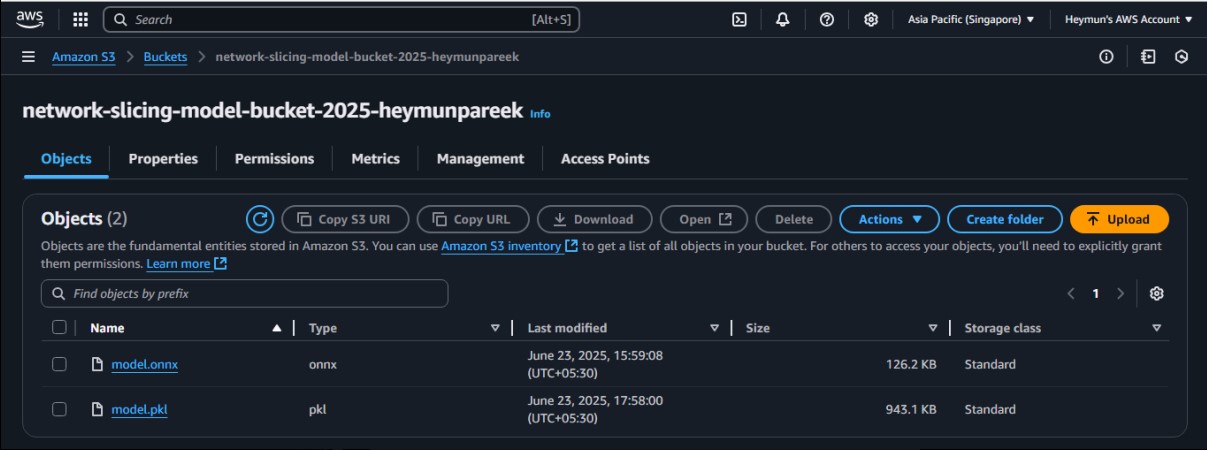The height and width of the screenshot is (450, 1207).
Task: Open the settings gear in top bar
Action: (871, 19)
